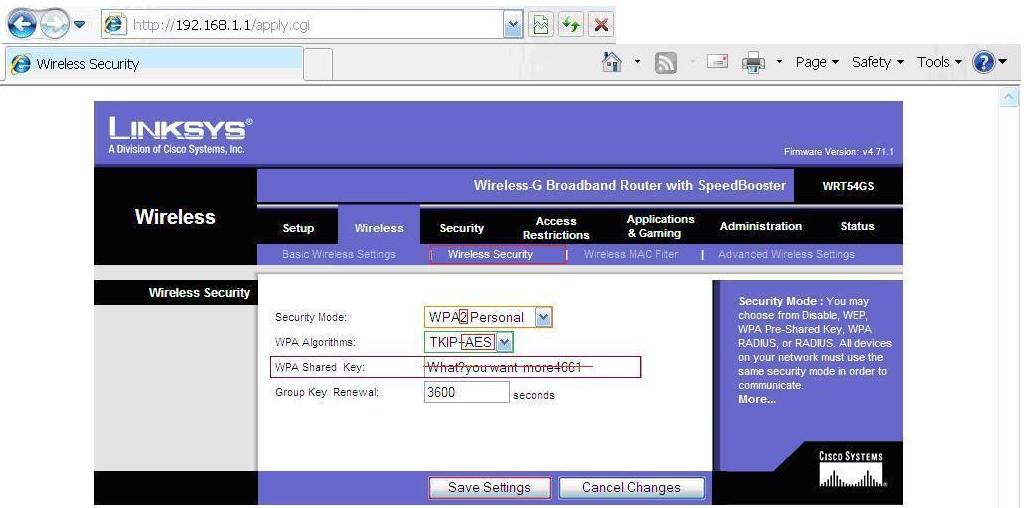Go back with the browser Back arrow

pyautogui.click(x=22, y=25)
